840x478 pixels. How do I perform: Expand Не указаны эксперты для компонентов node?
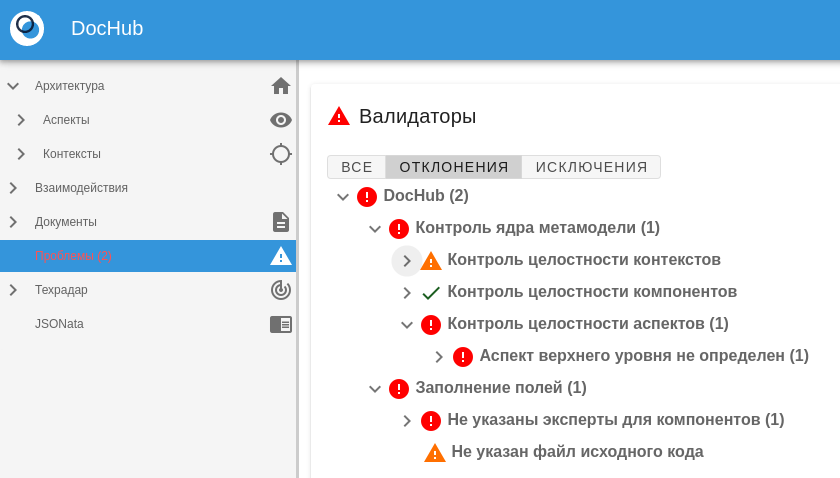407,421
